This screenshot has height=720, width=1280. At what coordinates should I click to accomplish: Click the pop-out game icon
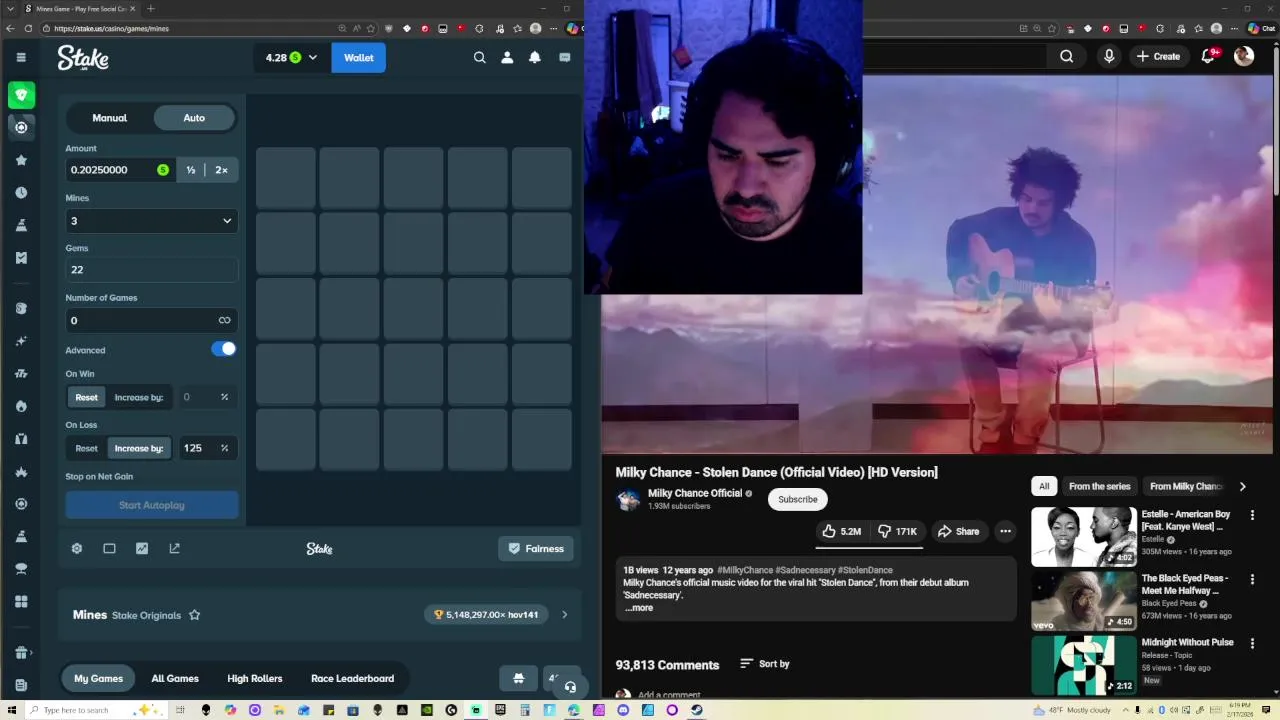click(175, 548)
